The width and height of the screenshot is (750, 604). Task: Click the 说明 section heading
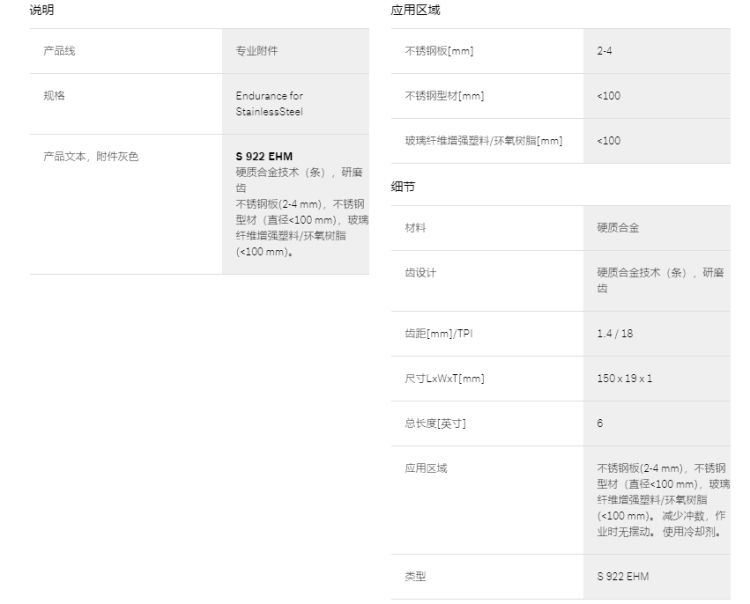pyautogui.click(x=41, y=10)
